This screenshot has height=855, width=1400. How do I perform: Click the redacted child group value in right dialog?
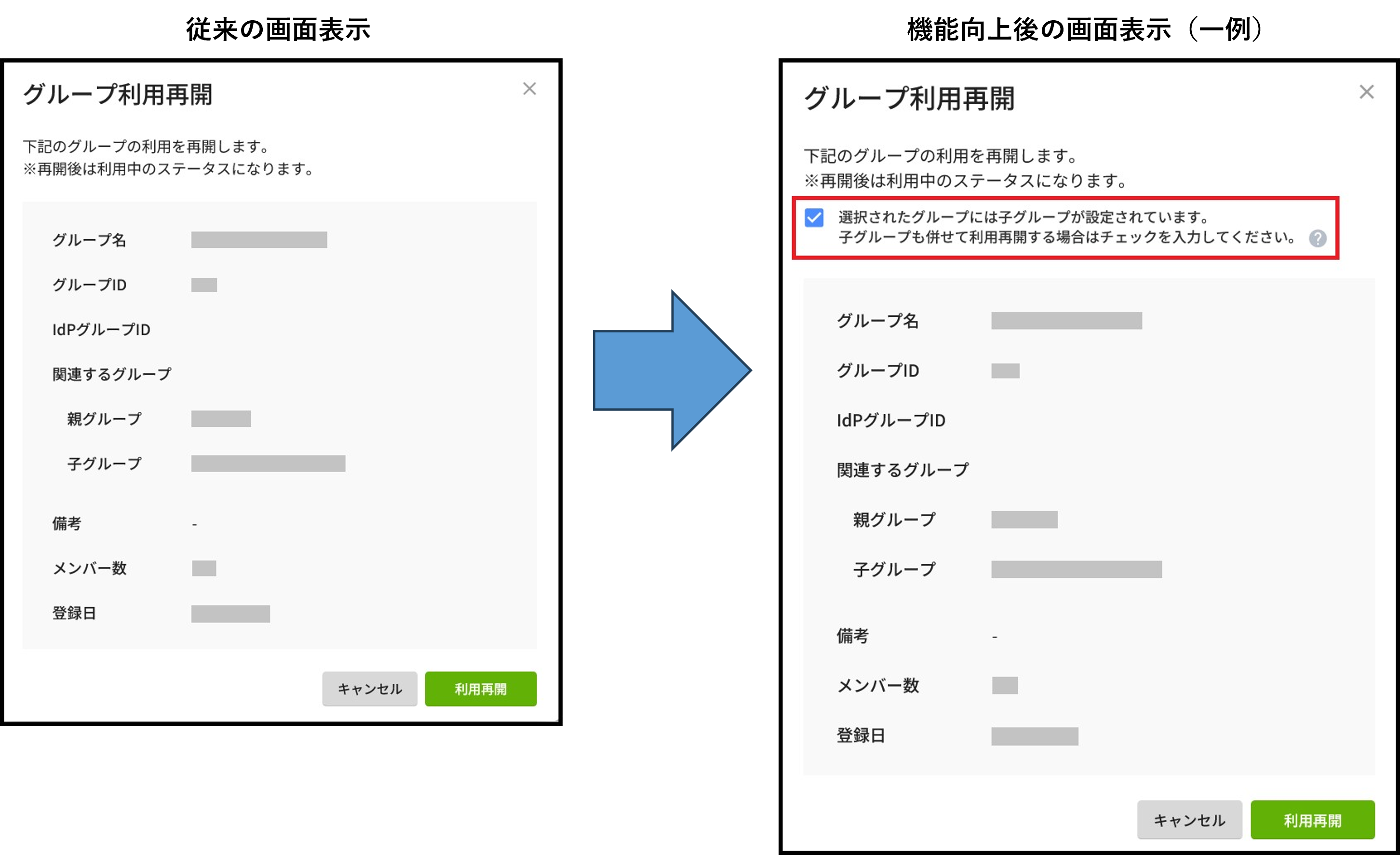[x=1076, y=569]
